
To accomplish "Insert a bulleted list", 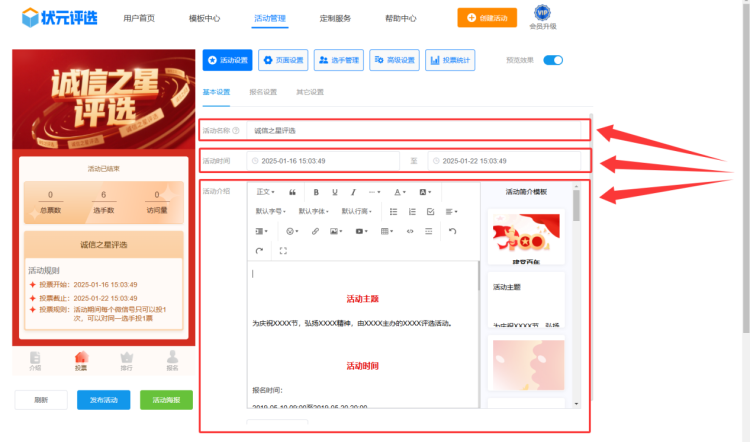I will click(x=393, y=212).
